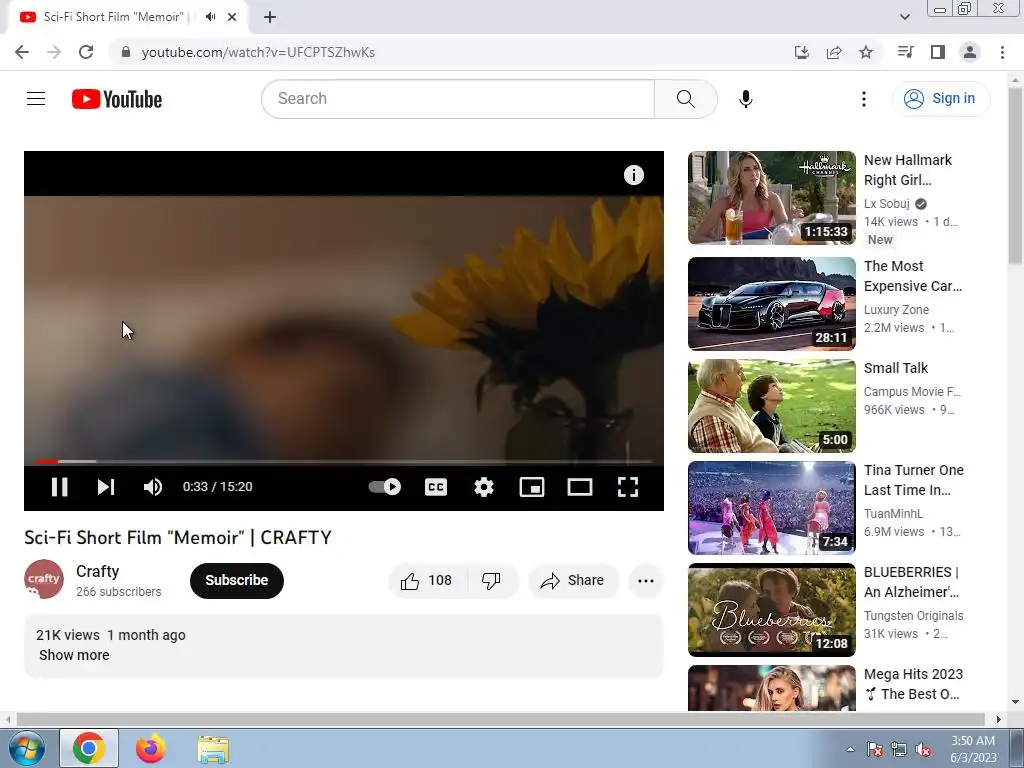The image size is (1024, 768).
Task: Sign in to YouTube
Action: click(x=940, y=99)
